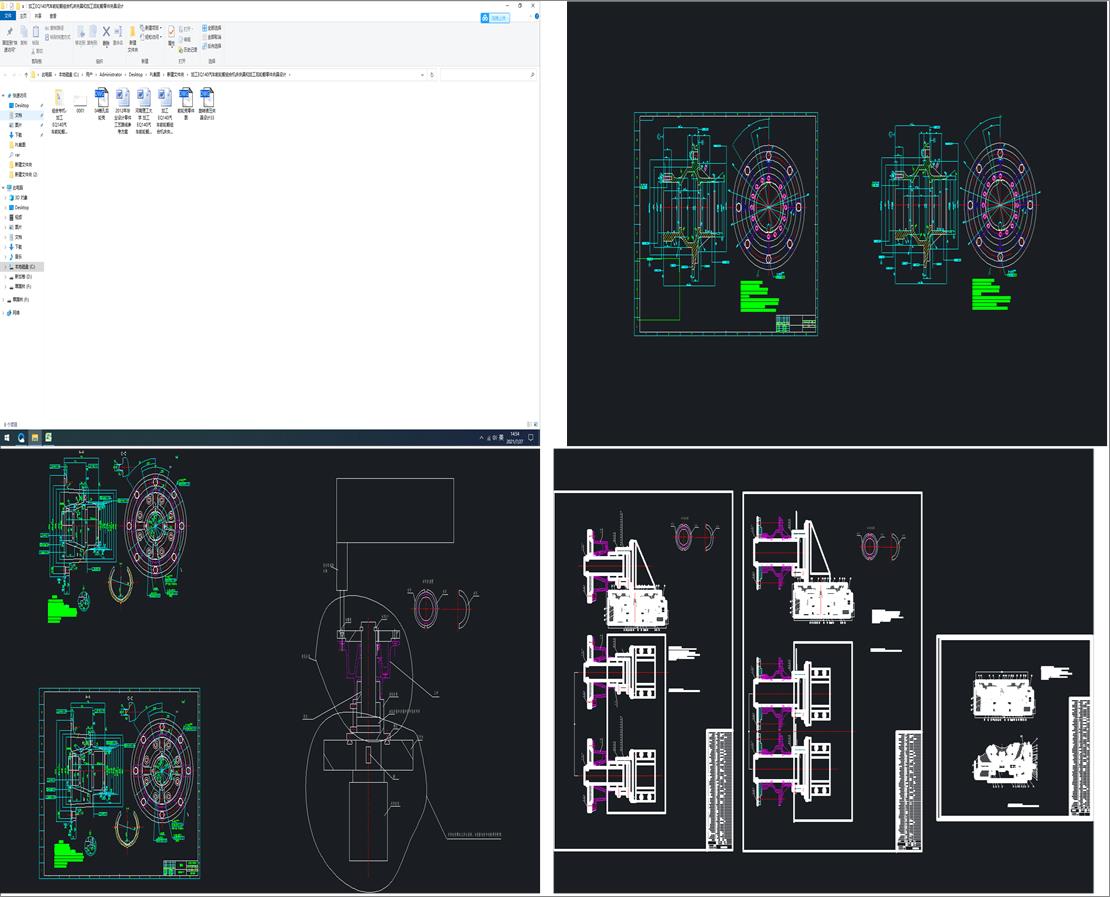This screenshot has height=897, width=1110.
Task: Click the Paste shortcut command
Action: point(58,37)
